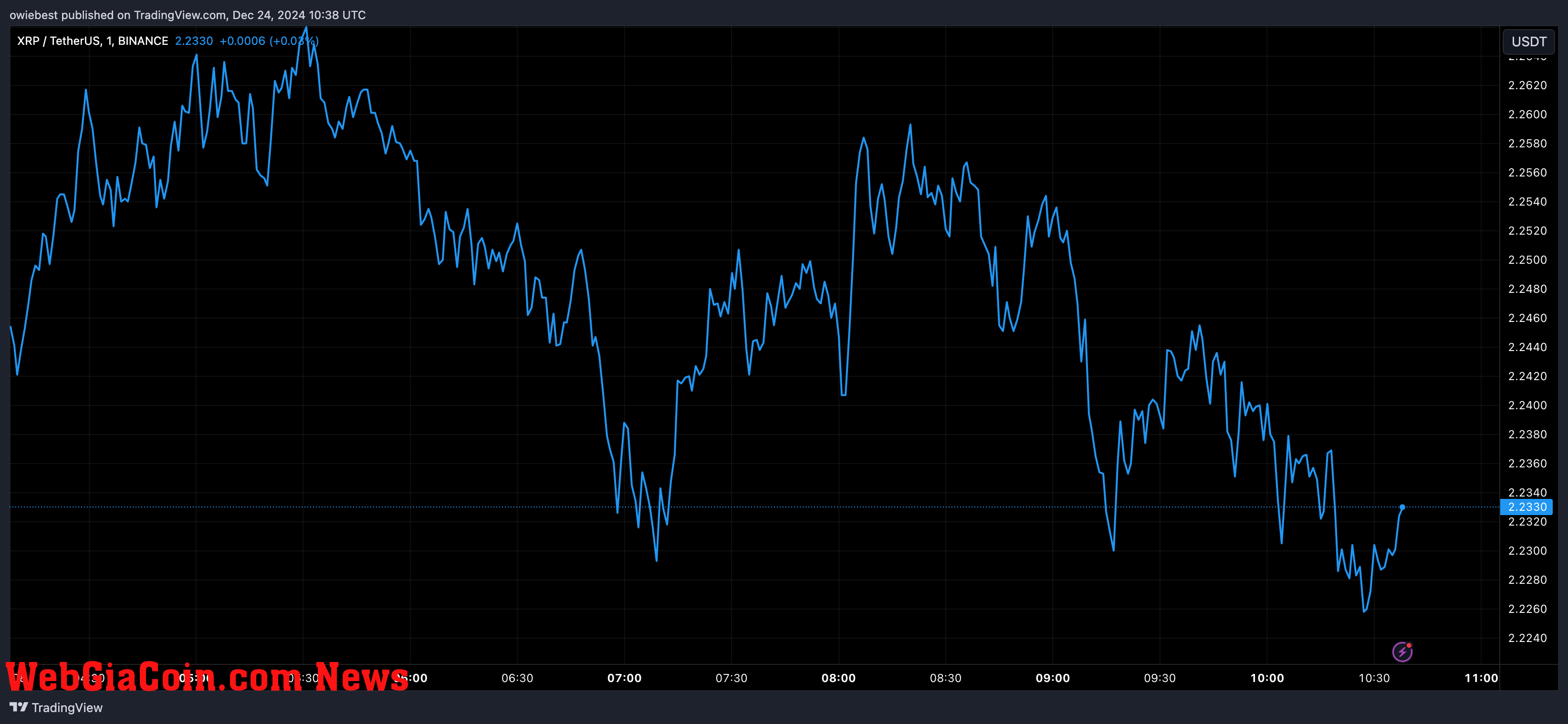Click the 2.2240 price axis label
This screenshot has height=724, width=1568.
(1527, 638)
